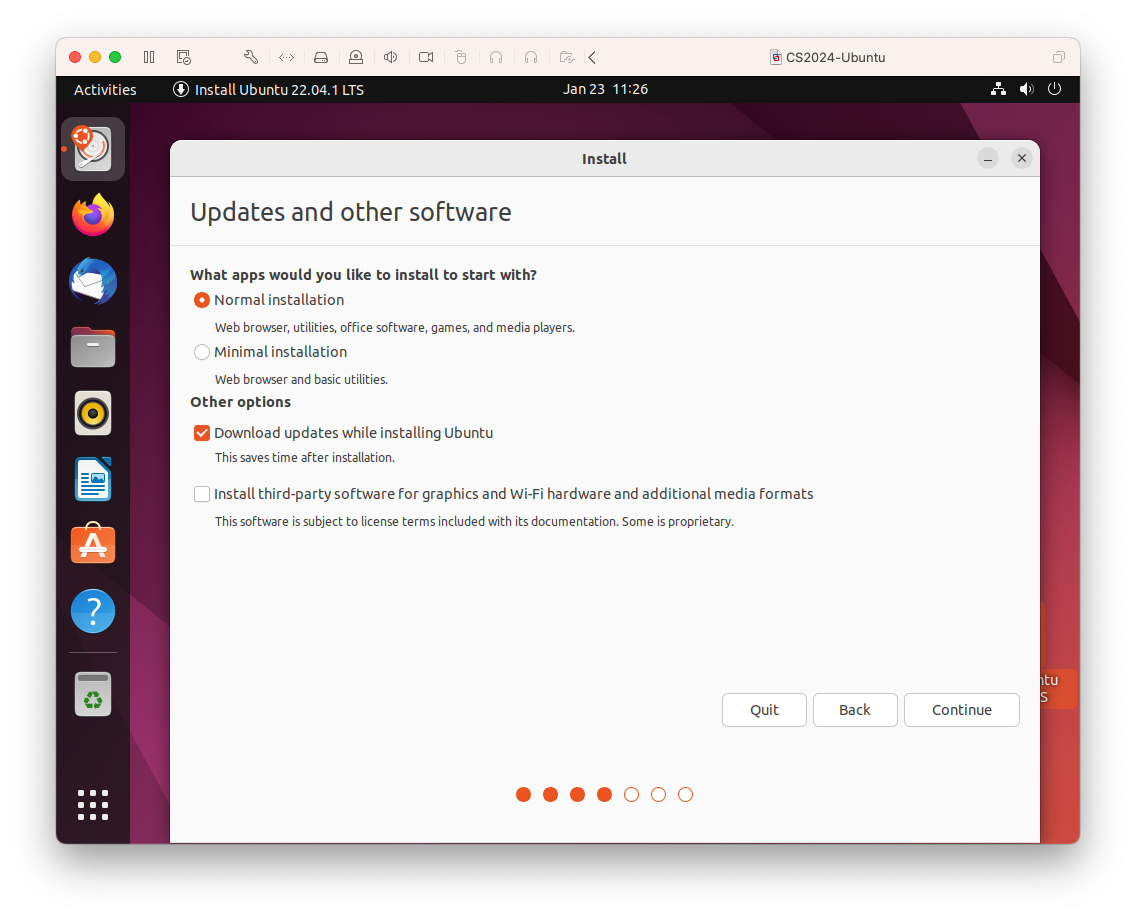Open the Trash in the dock
The image size is (1136, 918).
click(93, 693)
